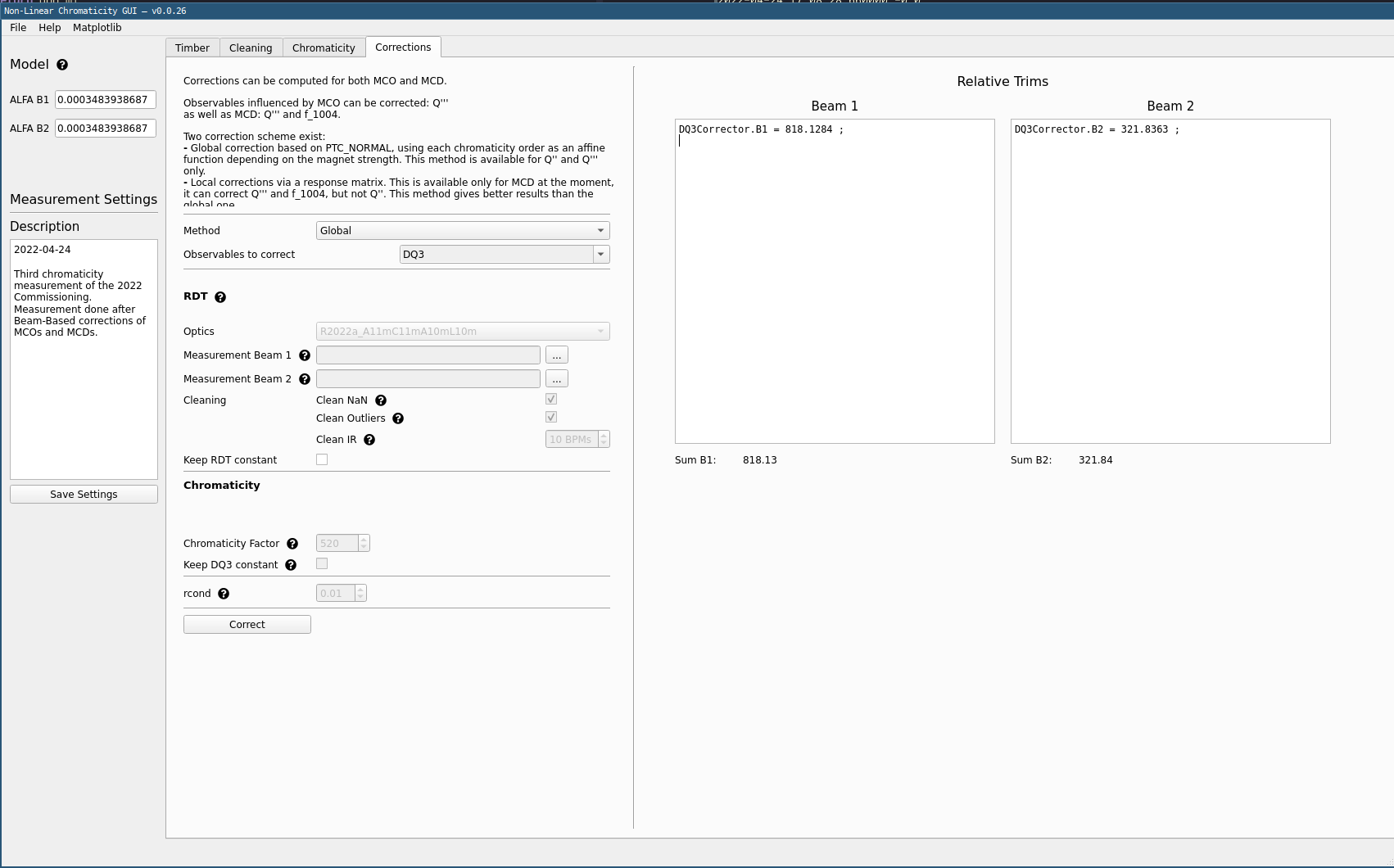Expand the Observables to correct DQ3 dropdown
This screenshot has height=868, width=1394.
coord(601,255)
